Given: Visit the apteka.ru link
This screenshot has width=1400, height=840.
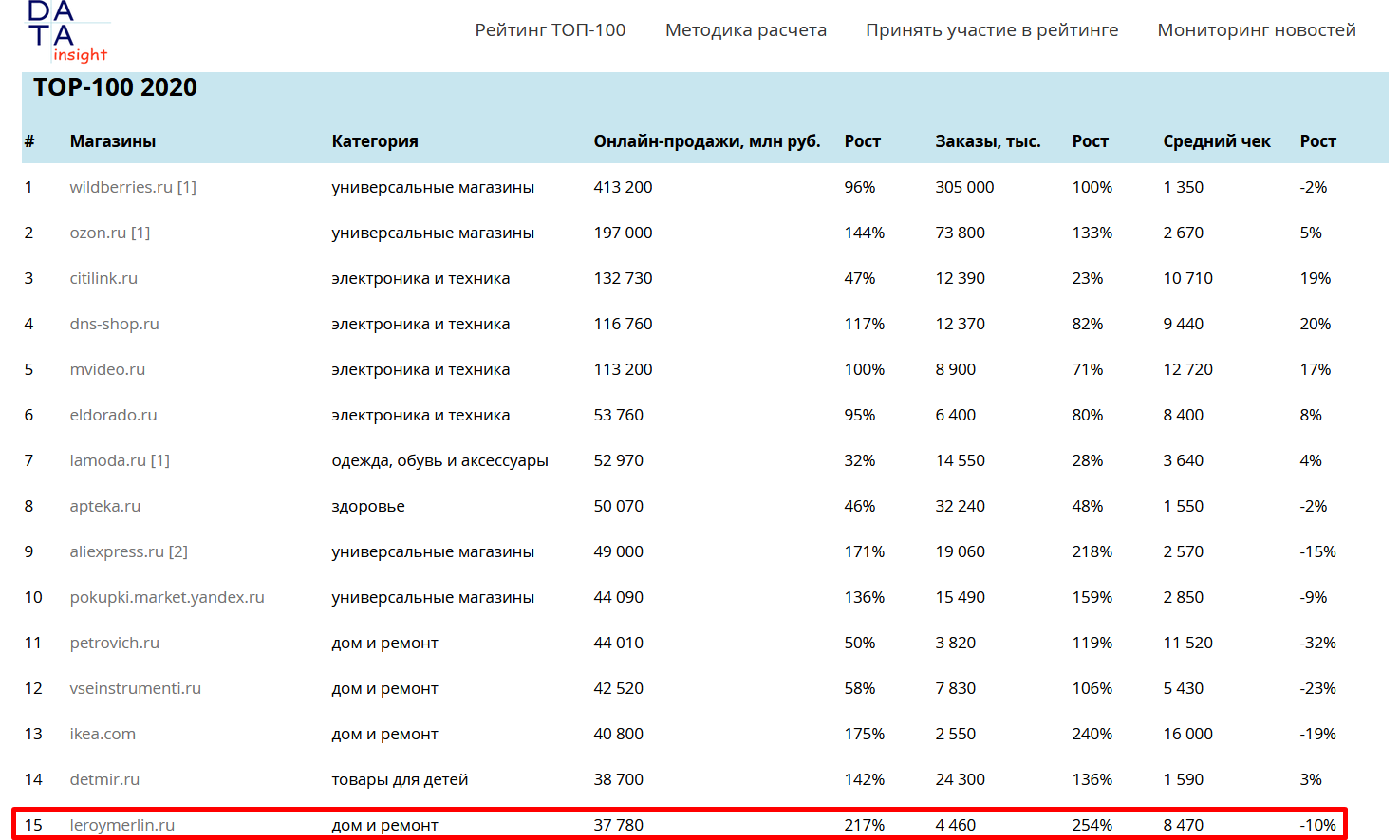Looking at the screenshot, I should (104, 506).
